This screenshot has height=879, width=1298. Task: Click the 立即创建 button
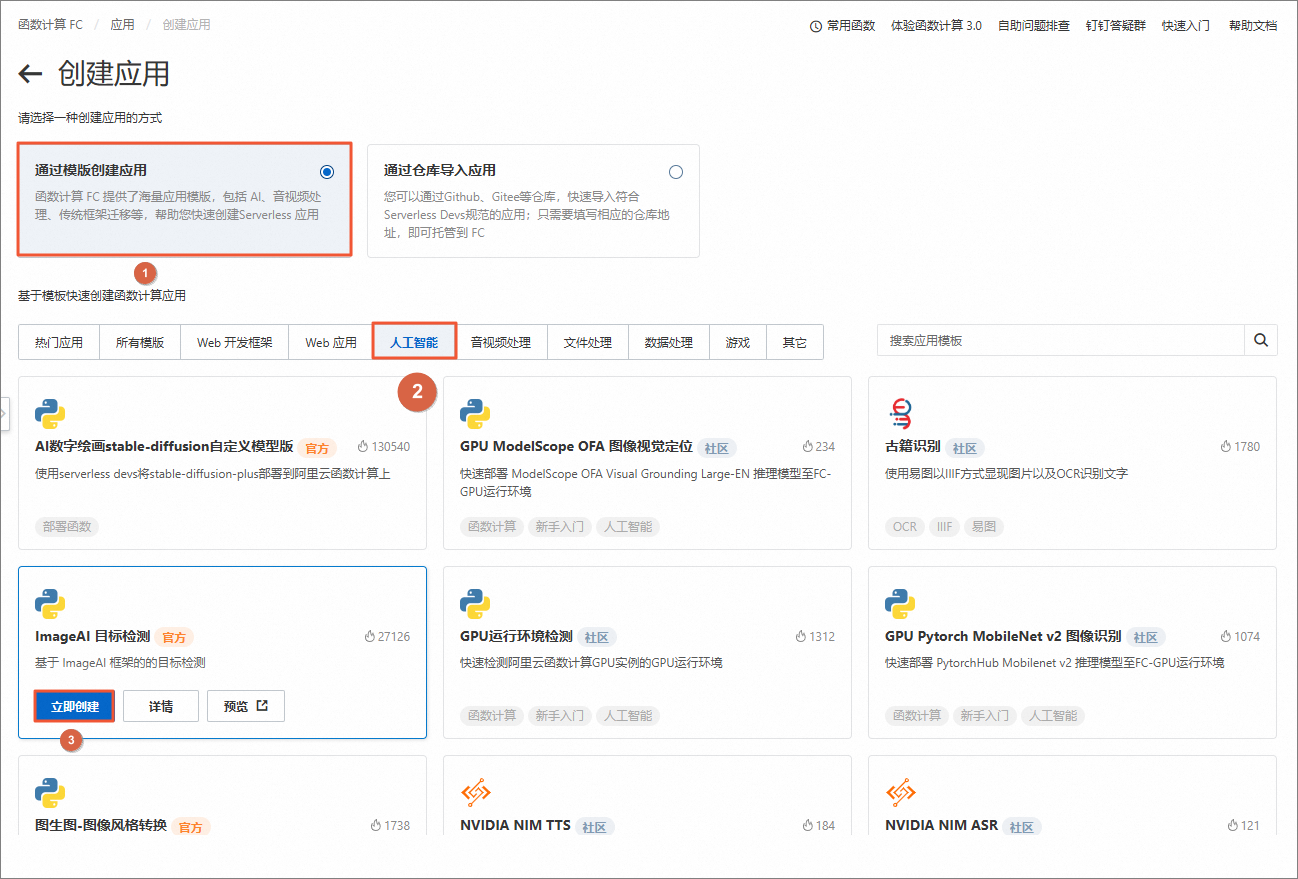[75, 706]
